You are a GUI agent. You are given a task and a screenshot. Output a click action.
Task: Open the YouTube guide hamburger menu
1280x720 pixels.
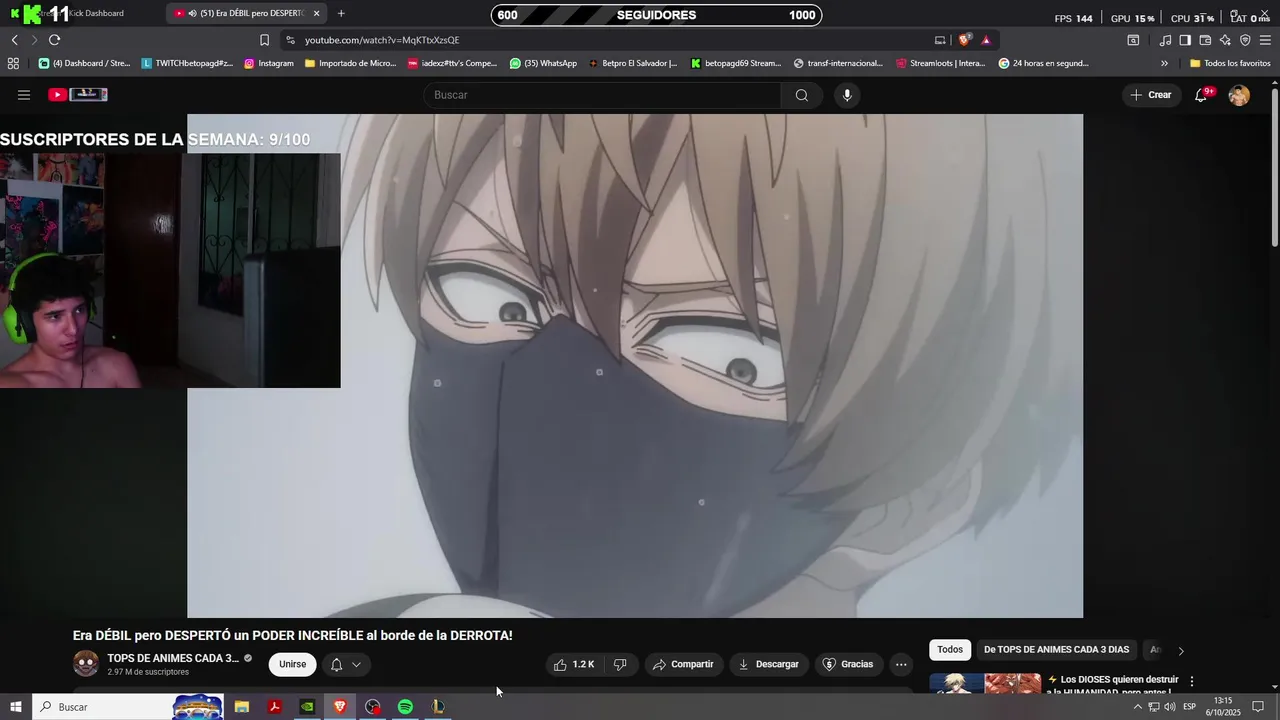[24, 95]
